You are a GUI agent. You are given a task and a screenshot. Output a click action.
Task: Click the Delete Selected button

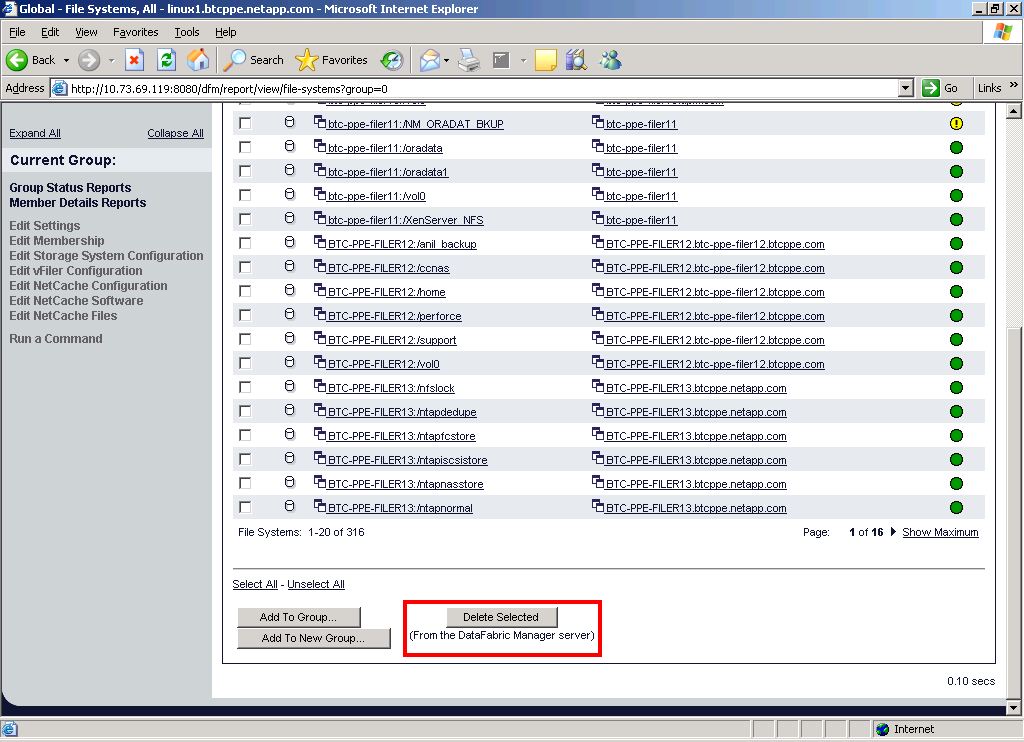(x=502, y=617)
